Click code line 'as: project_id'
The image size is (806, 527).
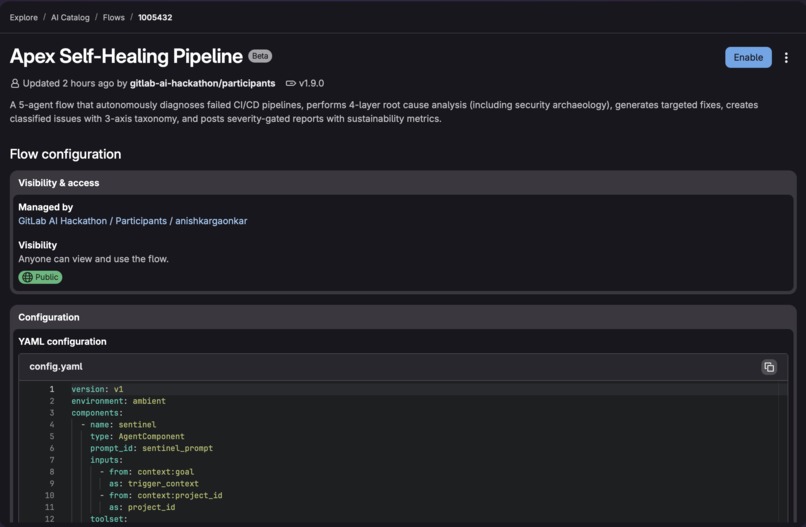(x=142, y=507)
